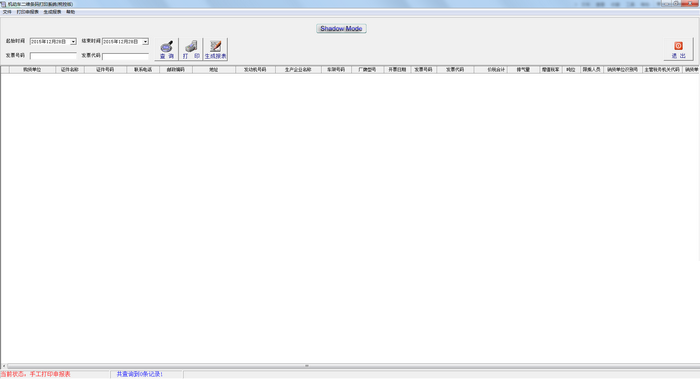Screen dimensions: 700x379
Task: Click the 生产企业名称 column header
Action: (x=298, y=70)
